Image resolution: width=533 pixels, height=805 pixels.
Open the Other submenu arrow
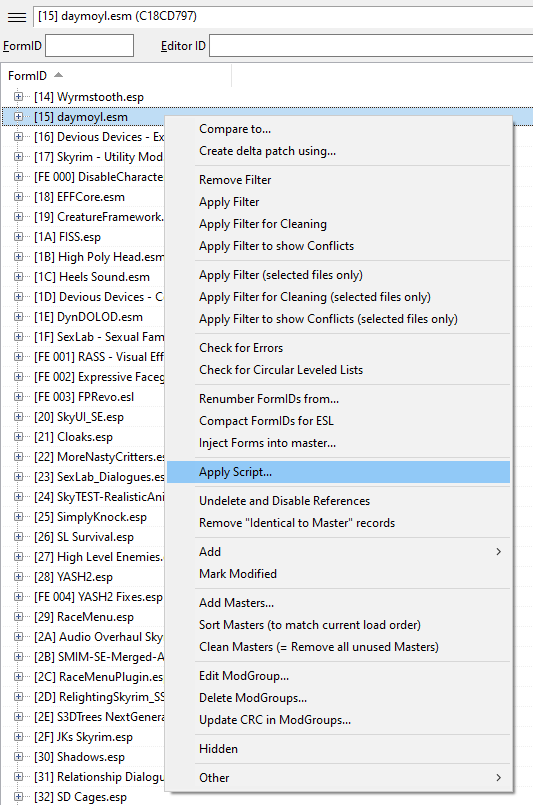[x=498, y=778]
